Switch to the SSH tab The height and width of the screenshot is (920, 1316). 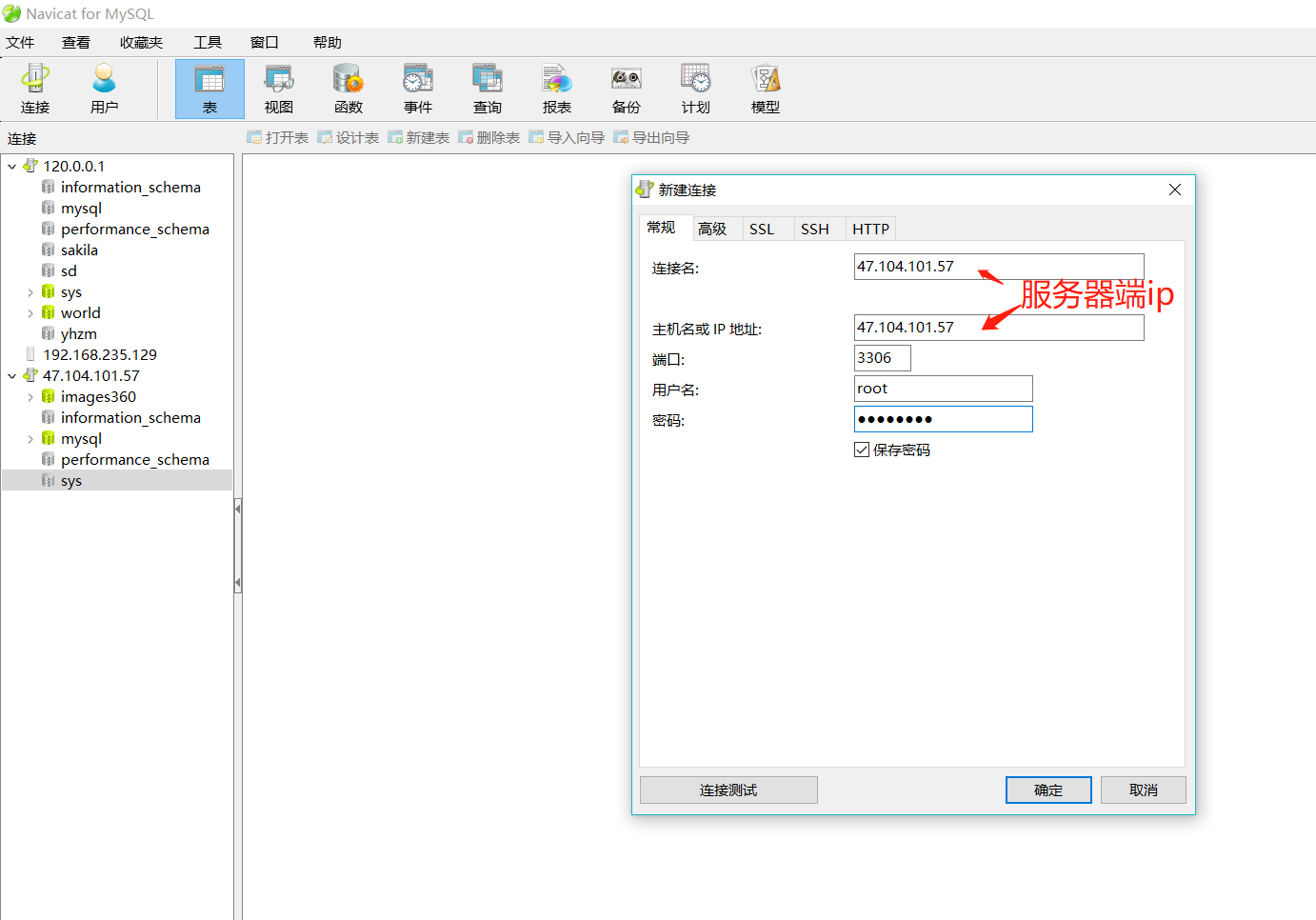click(x=815, y=229)
